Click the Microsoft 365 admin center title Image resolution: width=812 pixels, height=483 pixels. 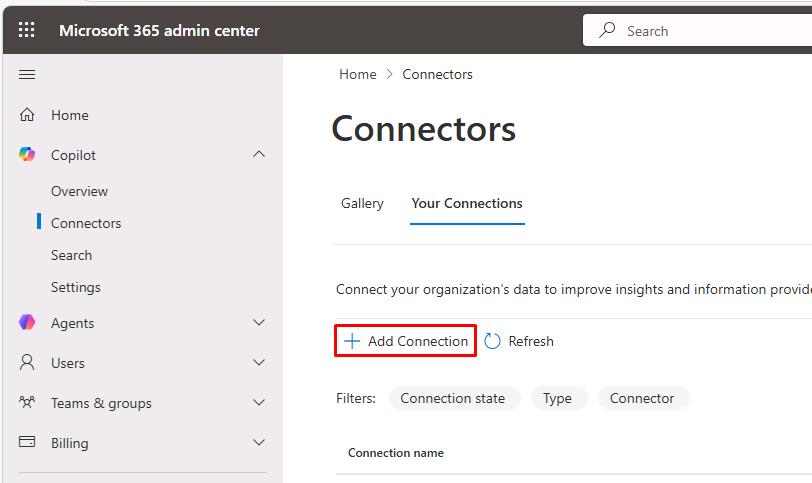(x=159, y=31)
